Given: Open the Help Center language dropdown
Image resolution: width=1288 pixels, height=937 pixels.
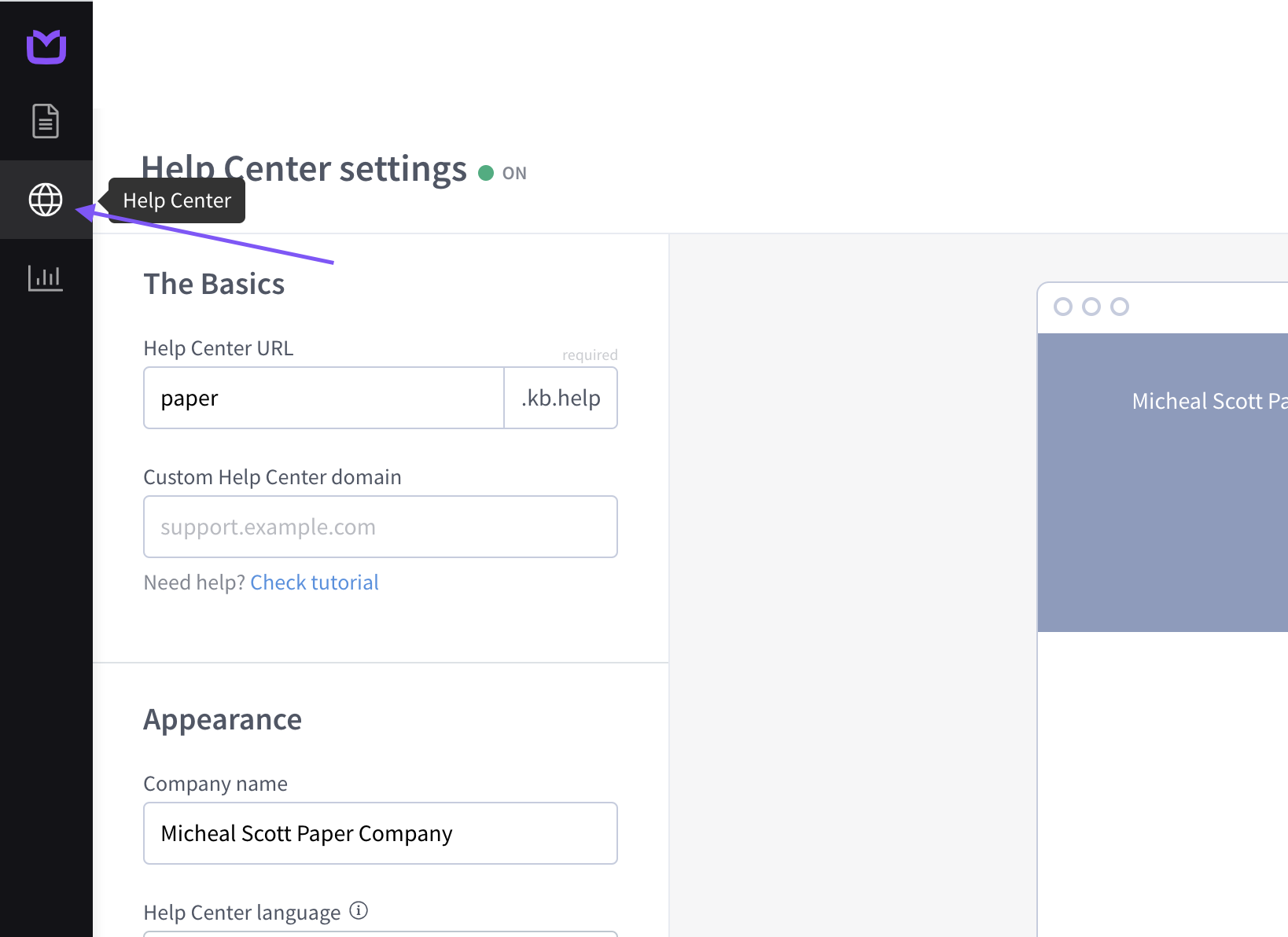Looking at the screenshot, I should 381,934.
